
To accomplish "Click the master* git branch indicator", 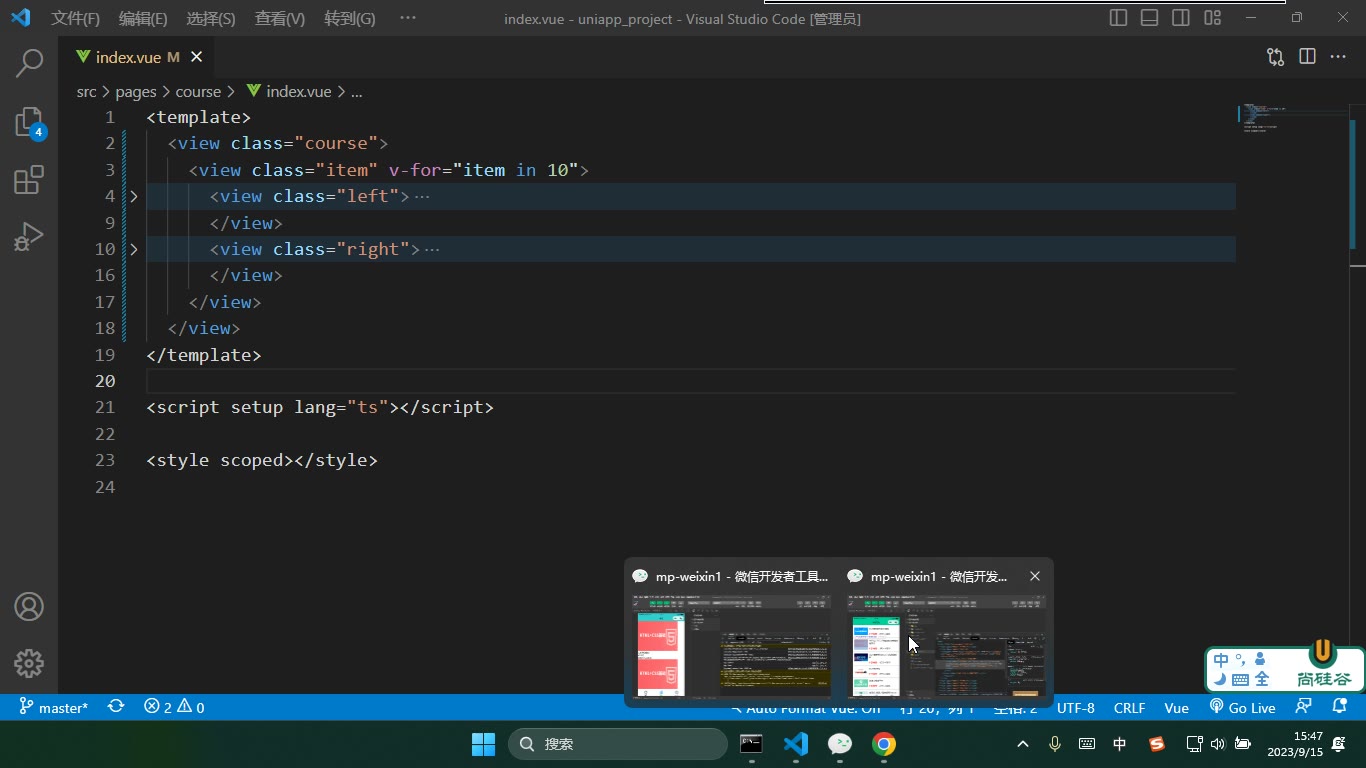I will (54, 707).
